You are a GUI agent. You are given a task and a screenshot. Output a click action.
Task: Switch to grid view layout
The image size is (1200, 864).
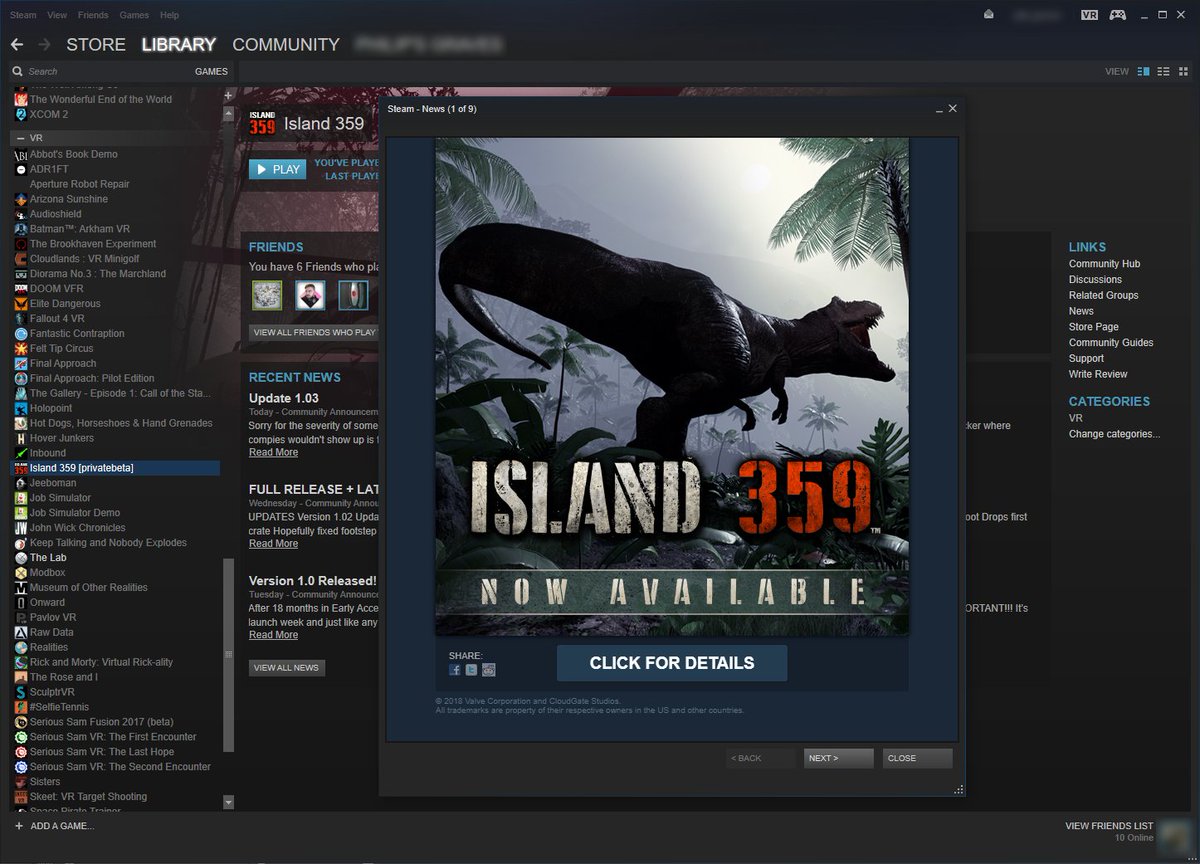click(x=1183, y=72)
